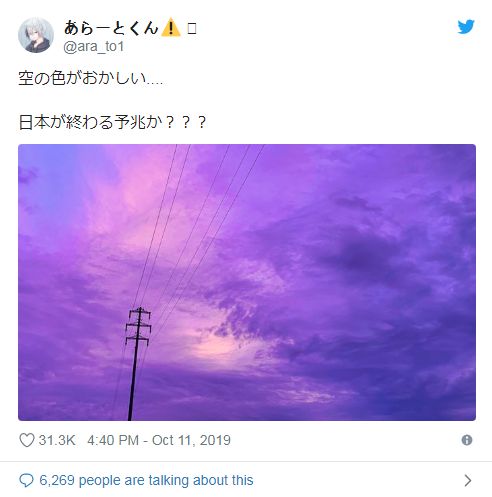Open "6,269 people are talking about this"
Screen dimensions: 492x497
146,480
